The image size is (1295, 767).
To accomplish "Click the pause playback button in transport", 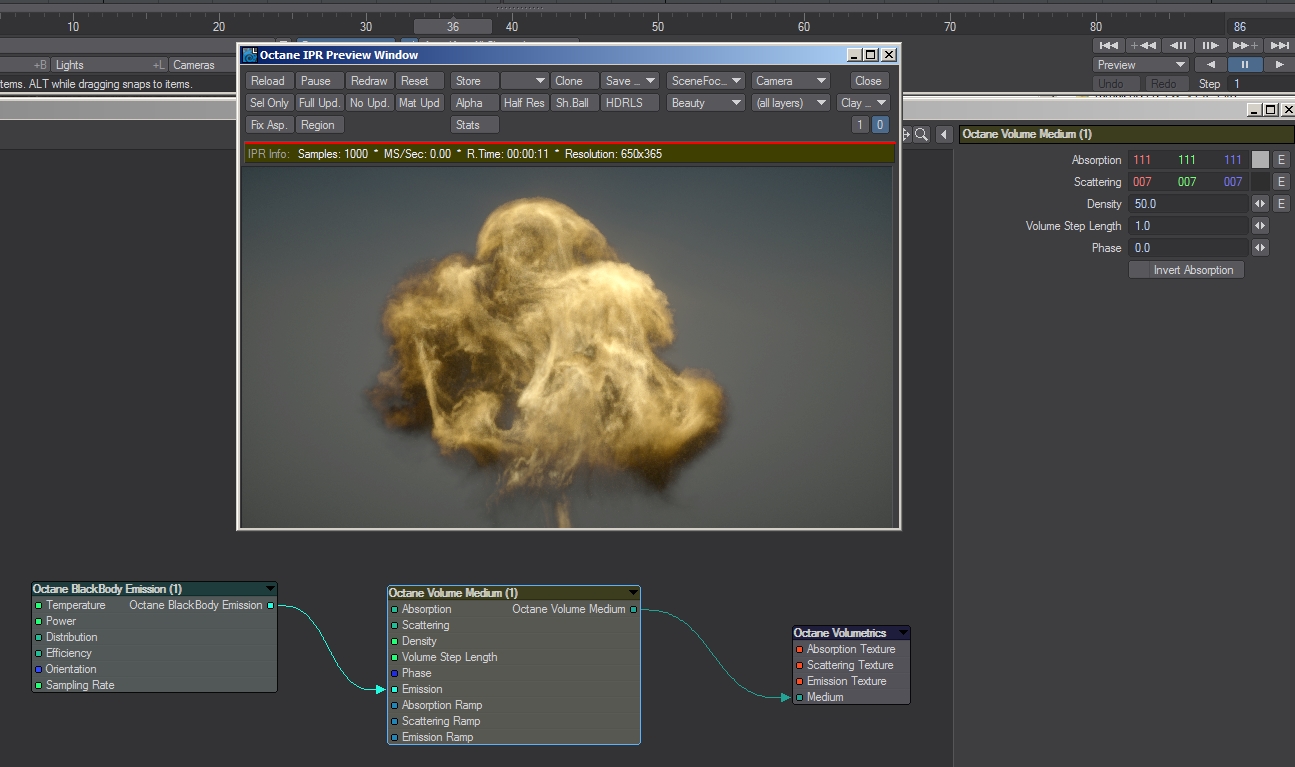I will (1244, 65).
